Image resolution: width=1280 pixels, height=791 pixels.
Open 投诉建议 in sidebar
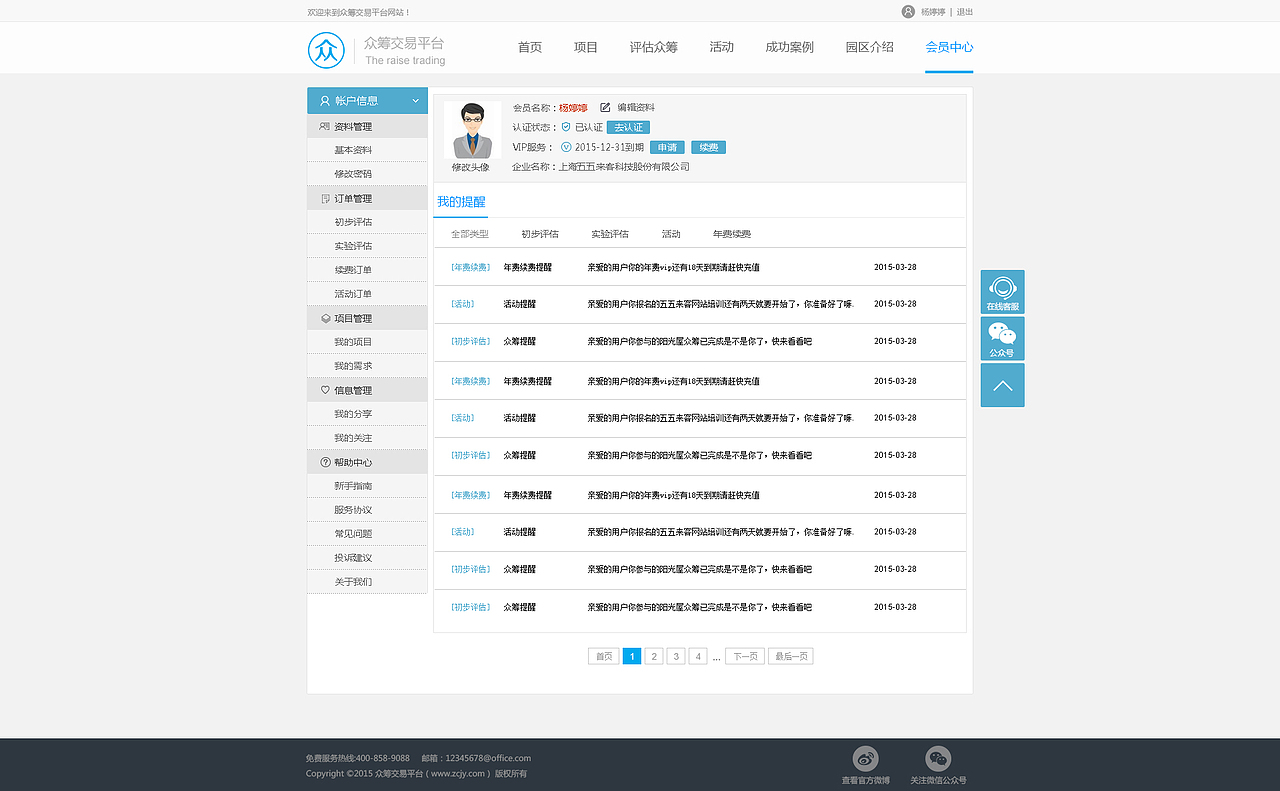[353, 558]
